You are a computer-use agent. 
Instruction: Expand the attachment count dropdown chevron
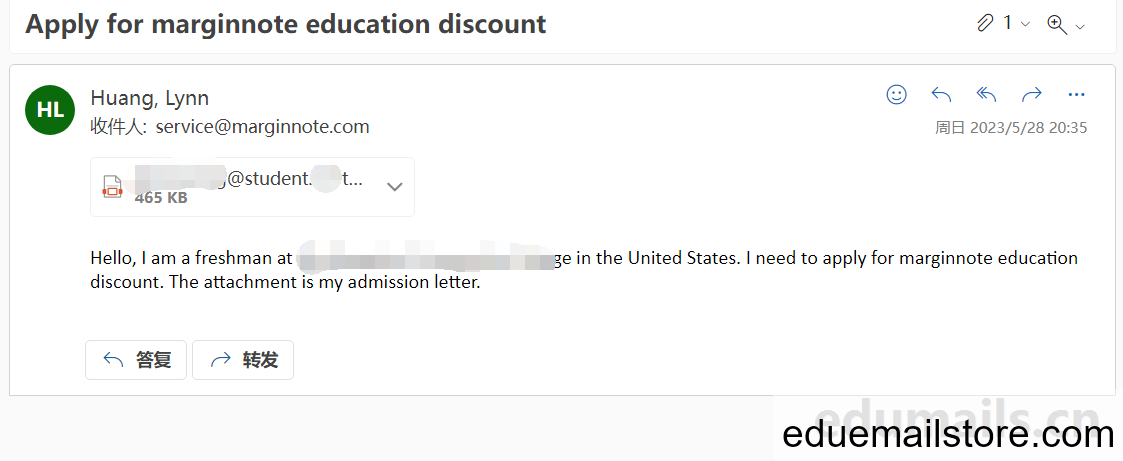(x=1025, y=25)
